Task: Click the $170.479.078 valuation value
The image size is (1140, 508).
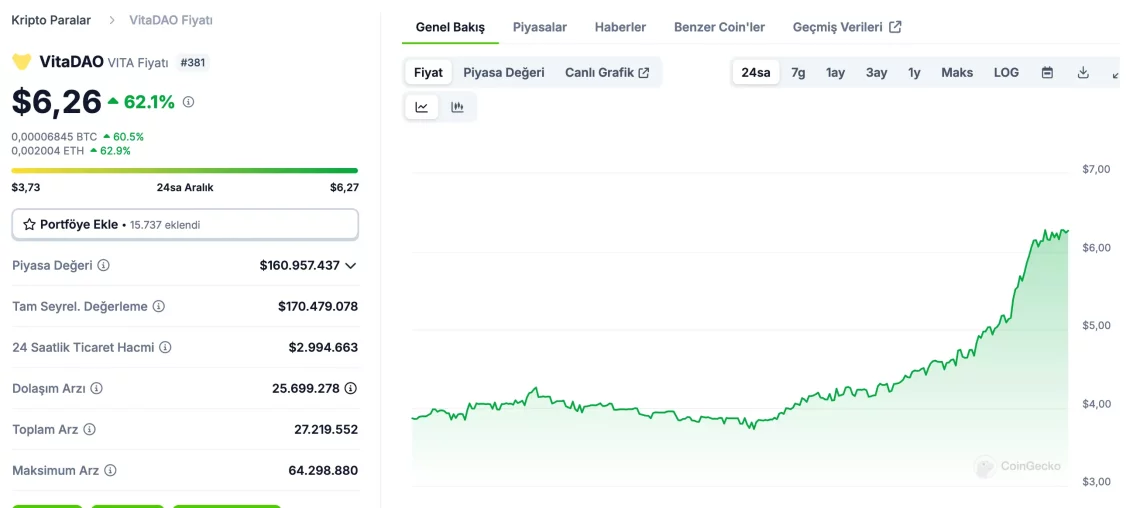Action: point(318,307)
